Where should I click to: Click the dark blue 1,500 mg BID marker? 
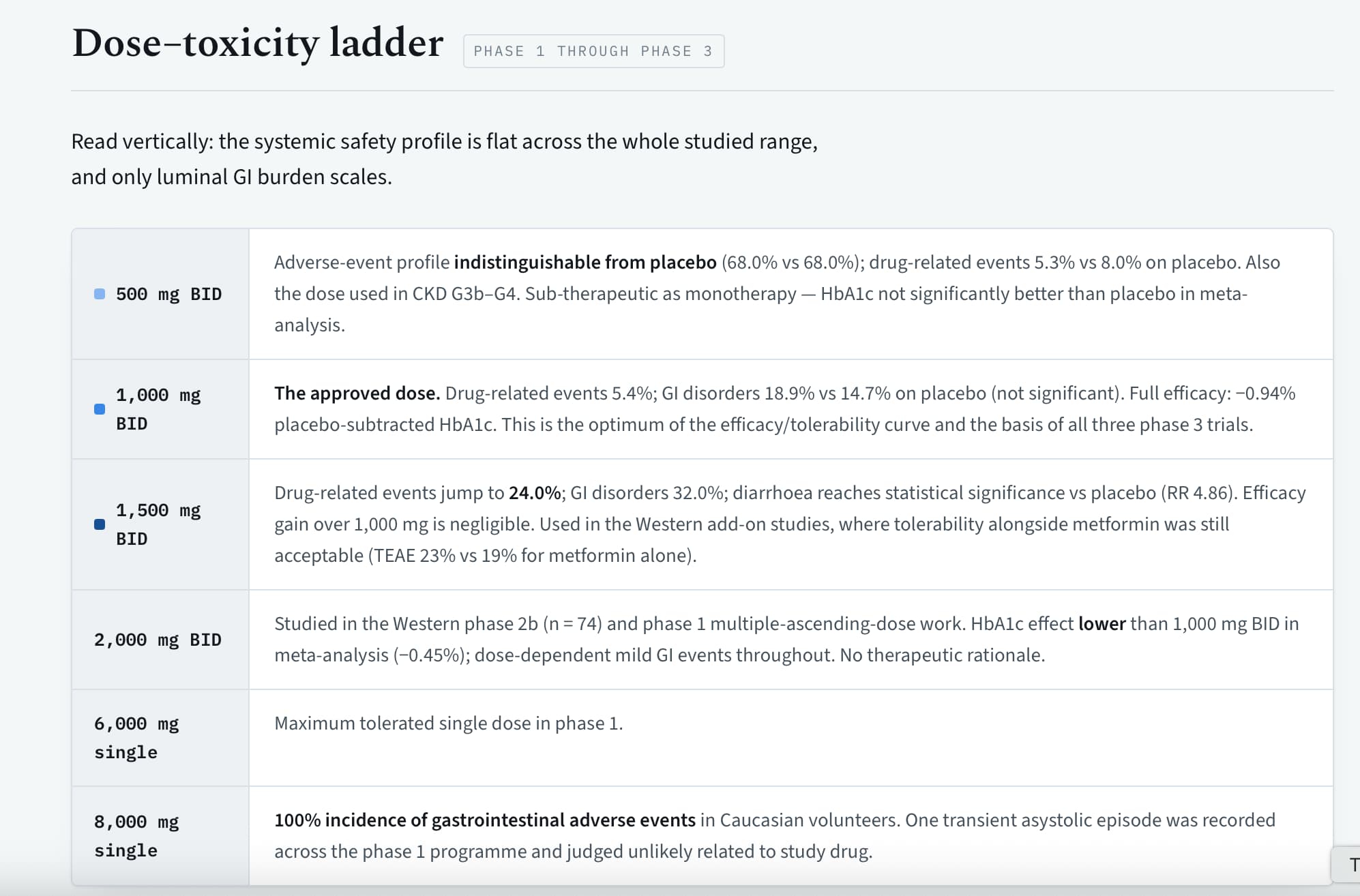tap(100, 524)
